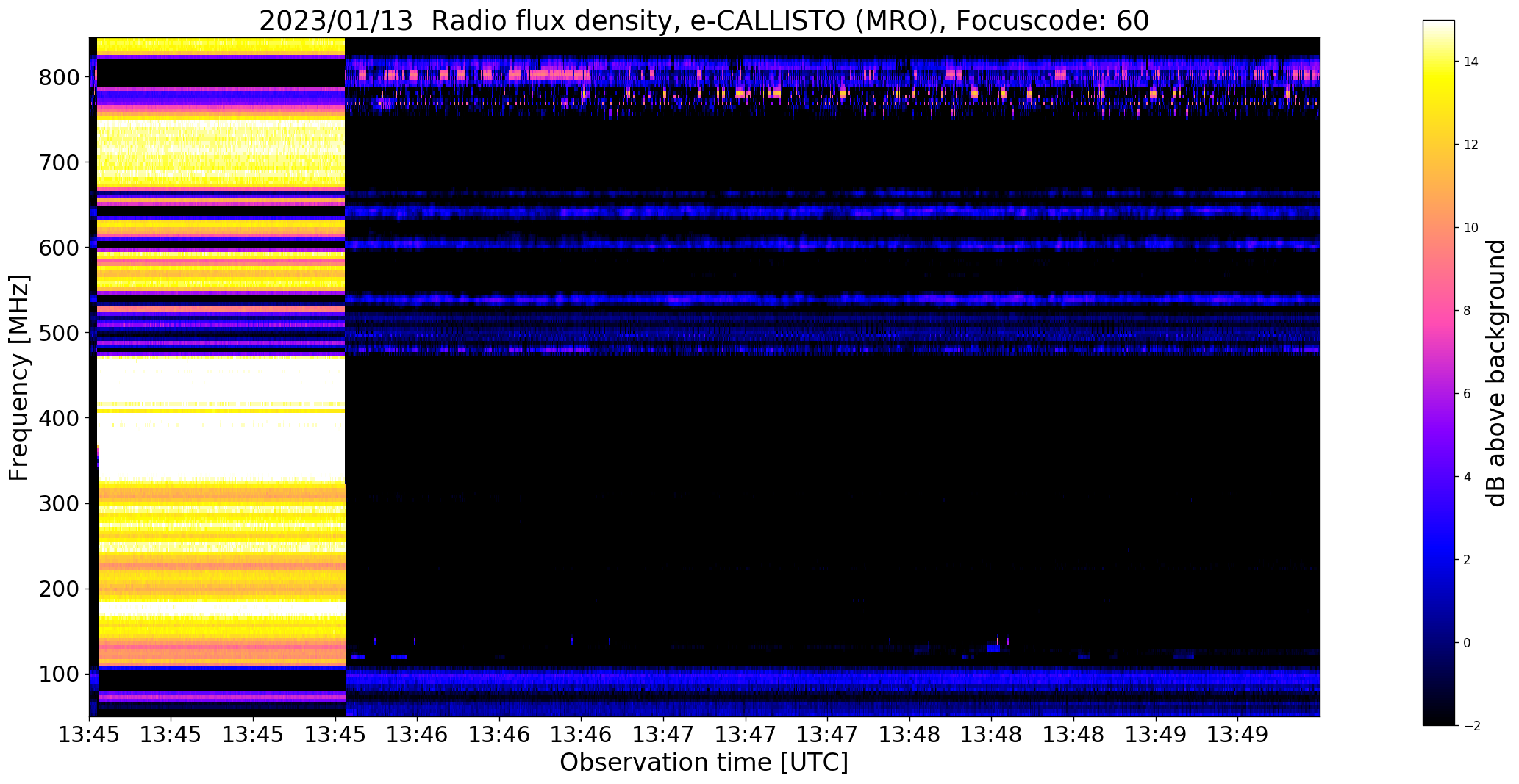Click the 'dB above background' colorbar label

click(1496, 373)
